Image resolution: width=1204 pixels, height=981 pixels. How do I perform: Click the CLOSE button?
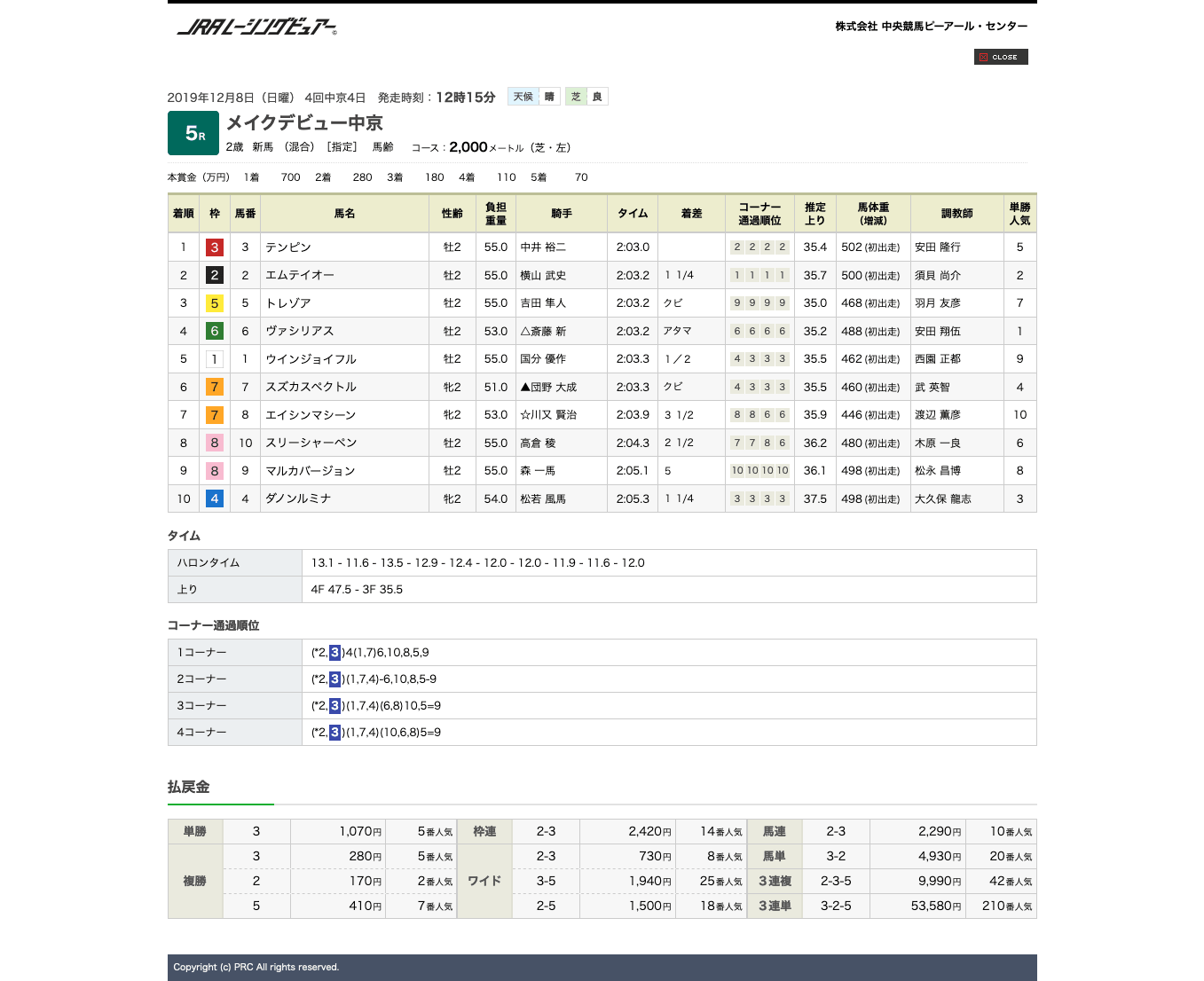coord(1001,57)
